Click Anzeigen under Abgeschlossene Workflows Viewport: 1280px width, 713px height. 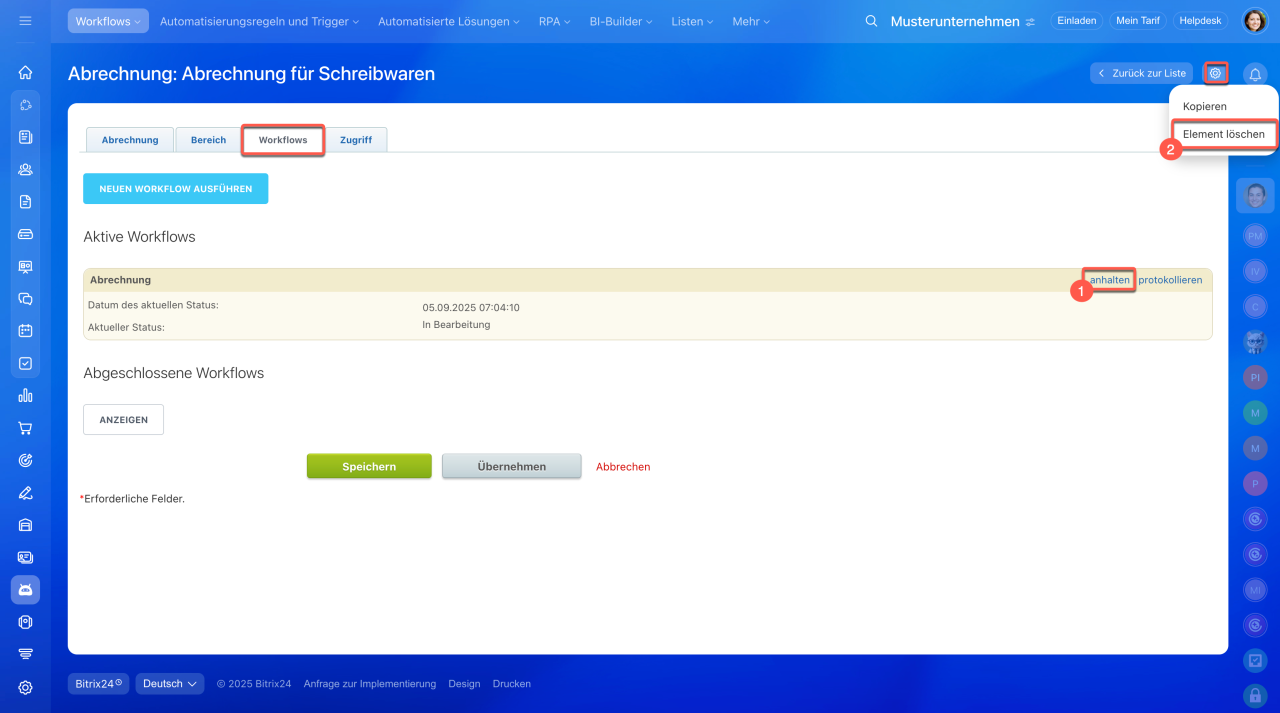[x=123, y=420]
